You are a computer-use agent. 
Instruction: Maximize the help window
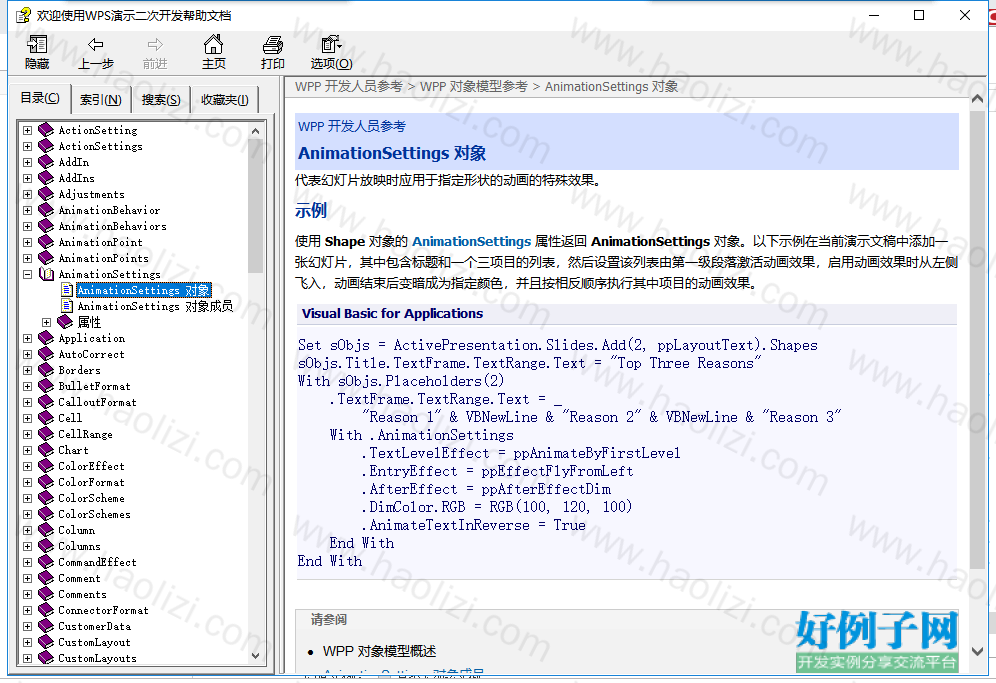919,15
